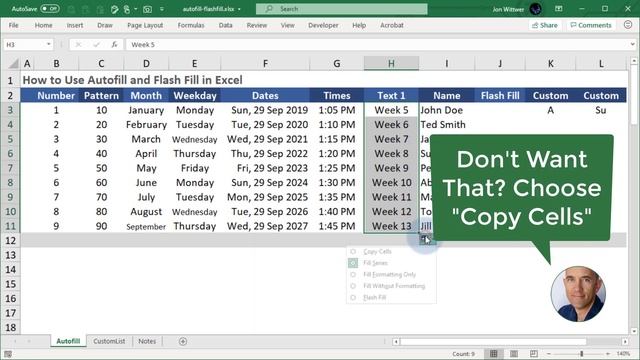This screenshot has width=640, height=360.
Task: Select column F header
Action: 265,63
